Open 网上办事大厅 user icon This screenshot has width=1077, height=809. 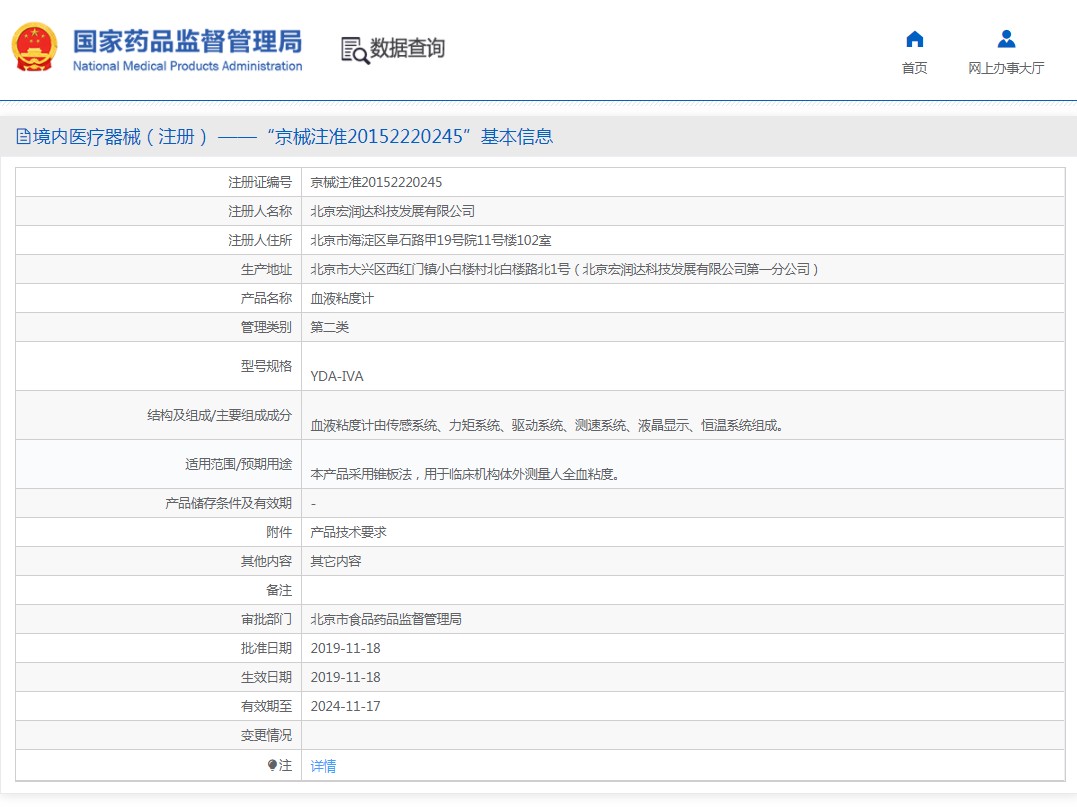click(x=1006, y=39)
